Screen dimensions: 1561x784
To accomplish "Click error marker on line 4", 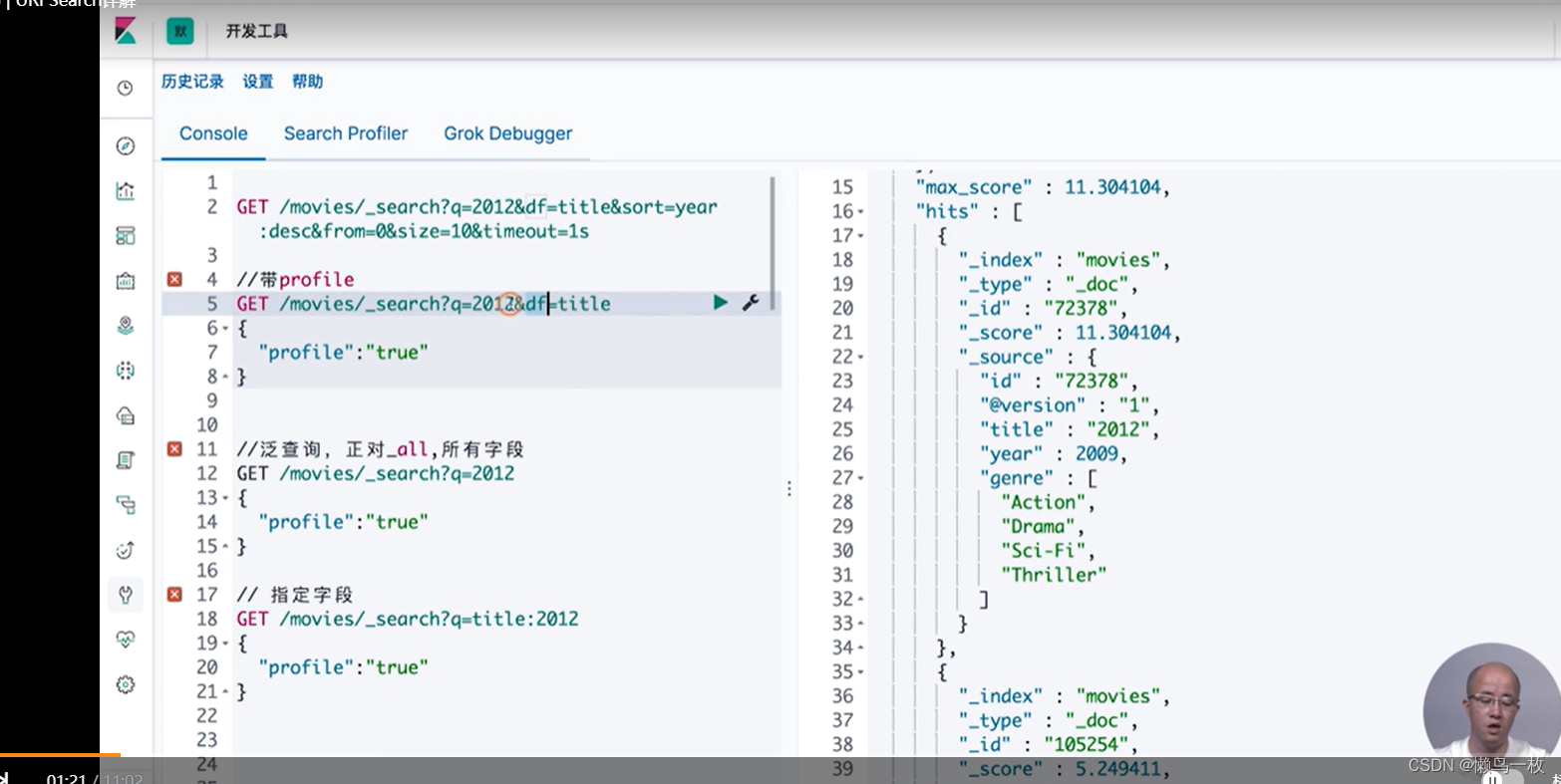I will [x=174, y=279].
